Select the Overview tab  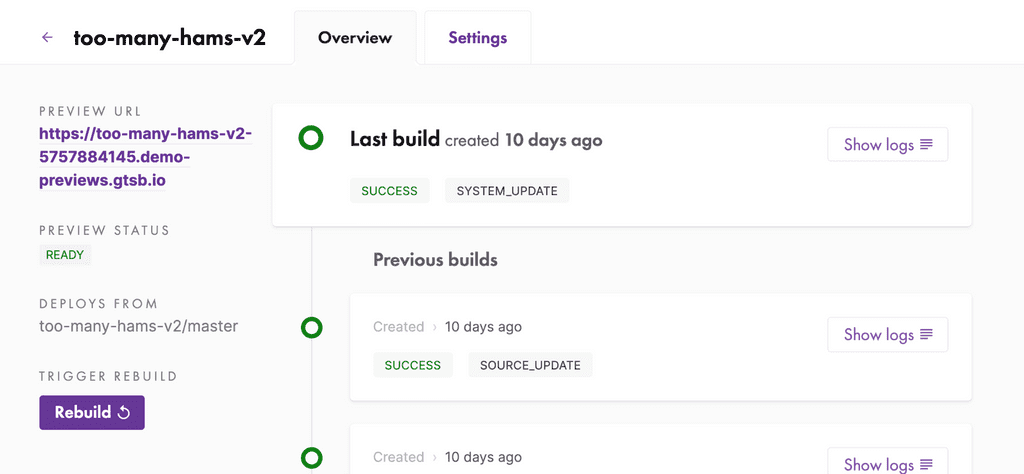[x=355, y=37]
